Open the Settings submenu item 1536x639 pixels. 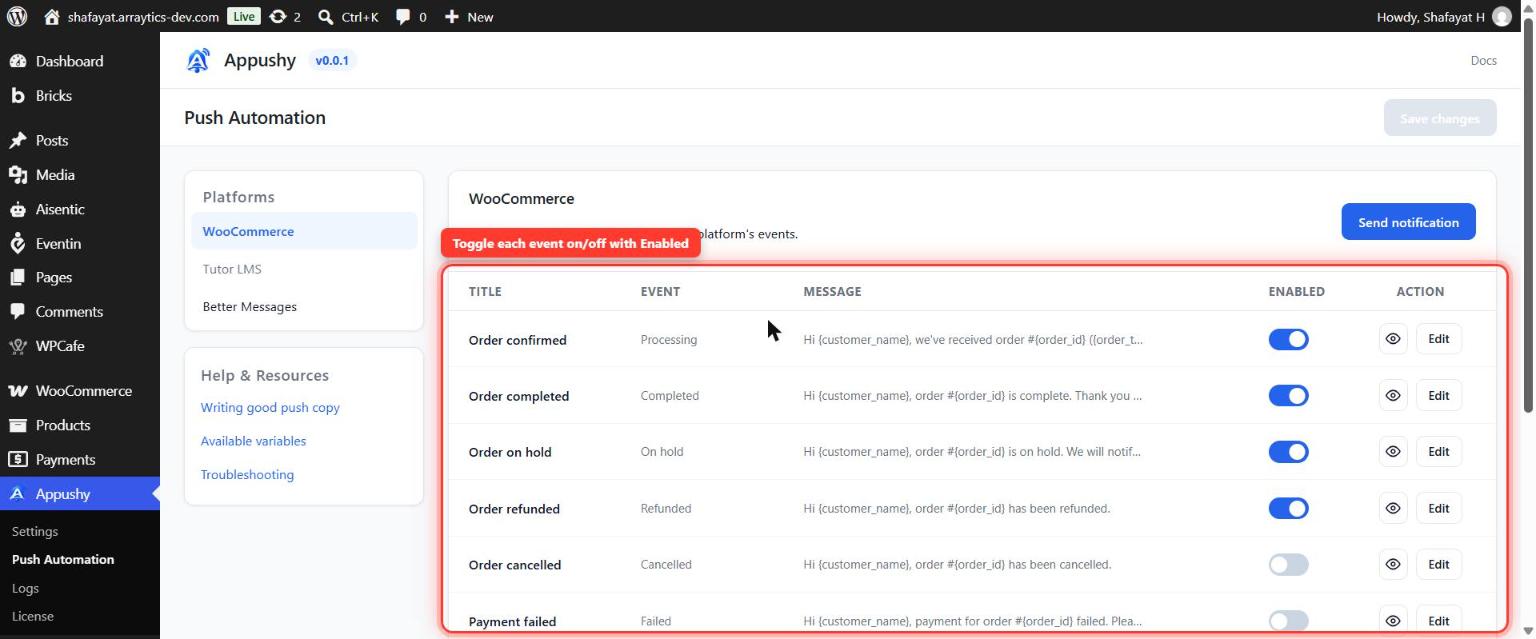coord(35,531)
